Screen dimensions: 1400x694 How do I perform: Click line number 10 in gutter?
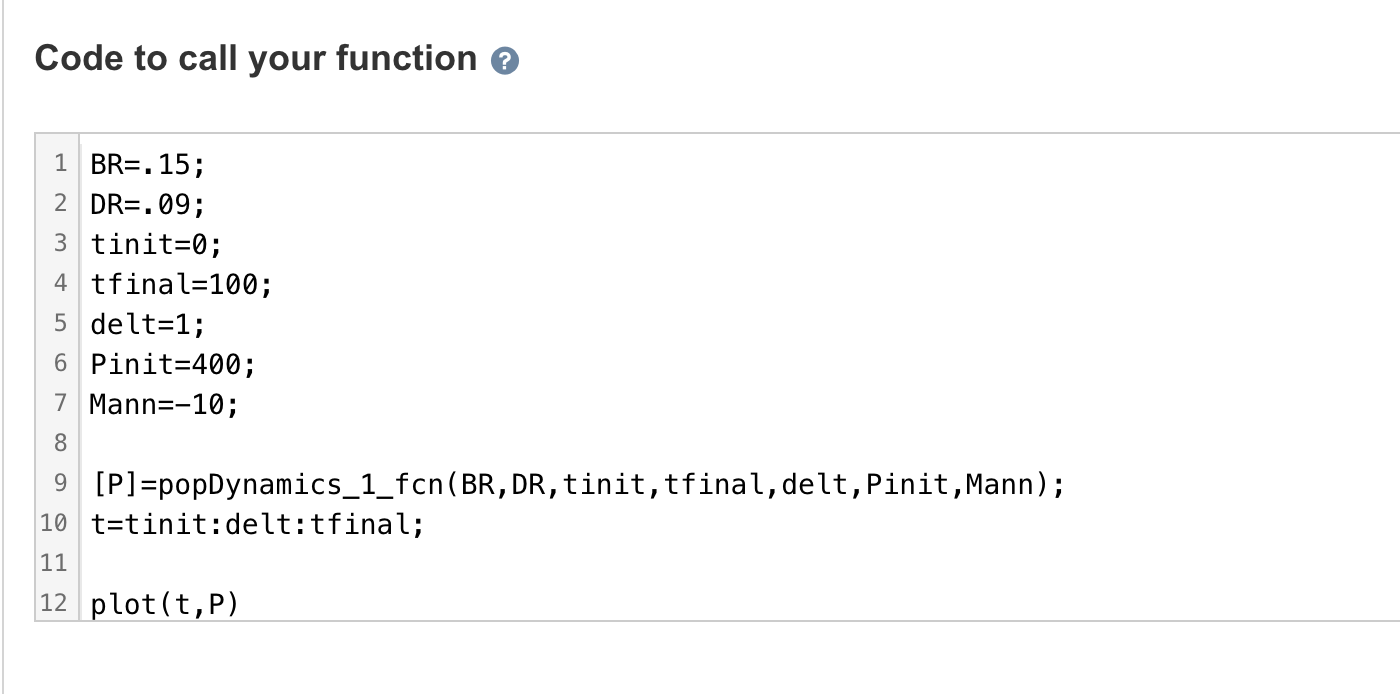pyautogui.click(x=54, y=525)
